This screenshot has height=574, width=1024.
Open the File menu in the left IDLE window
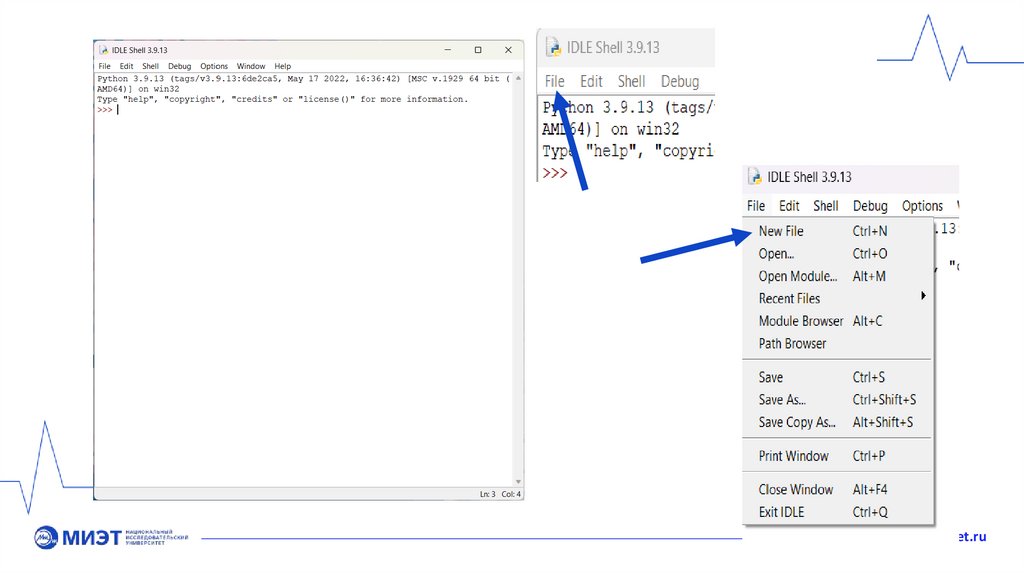coord(104,66)
